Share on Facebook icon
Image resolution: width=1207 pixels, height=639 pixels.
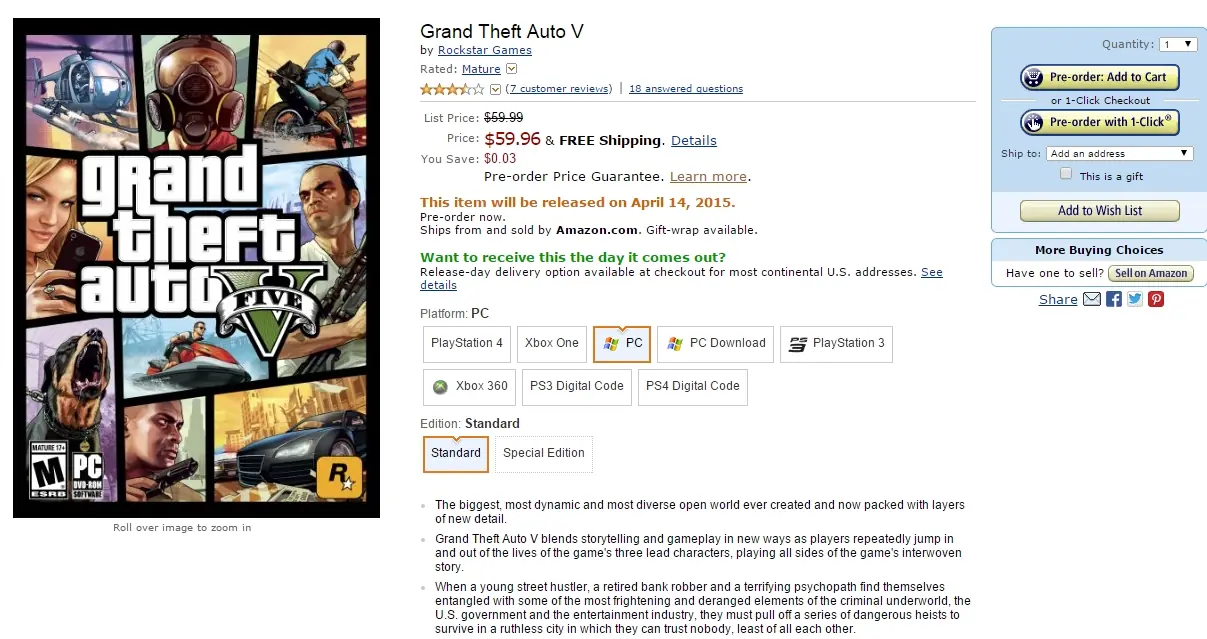tap(1114, 299)
